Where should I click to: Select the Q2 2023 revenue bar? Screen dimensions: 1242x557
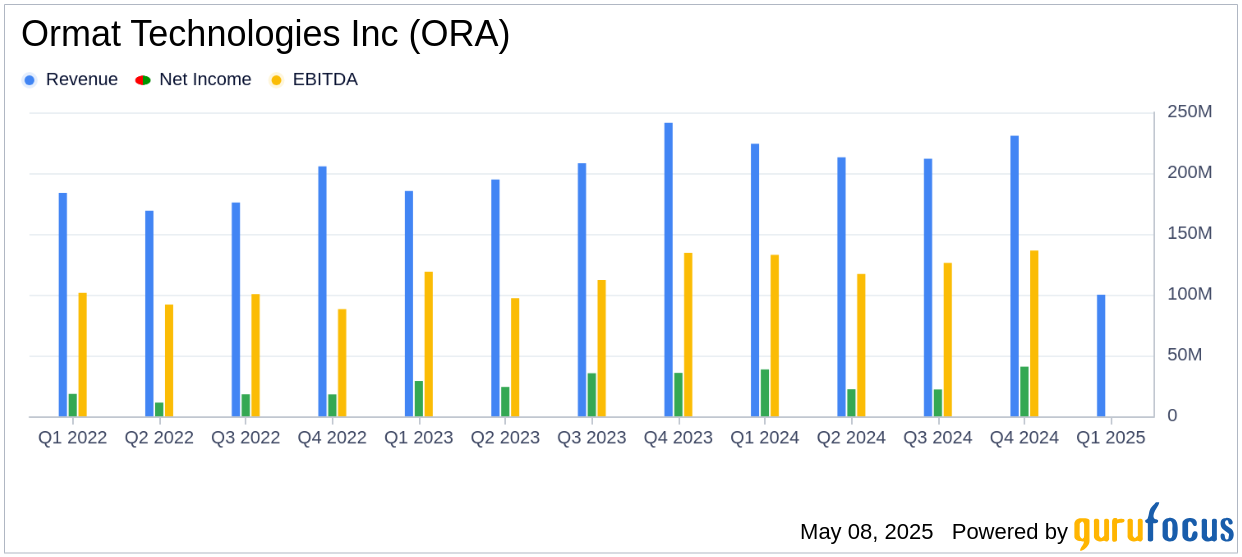click(x=495, y=298)
